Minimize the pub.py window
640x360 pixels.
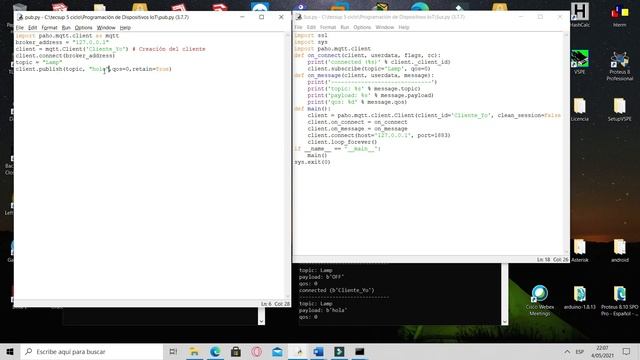(242, 17)
